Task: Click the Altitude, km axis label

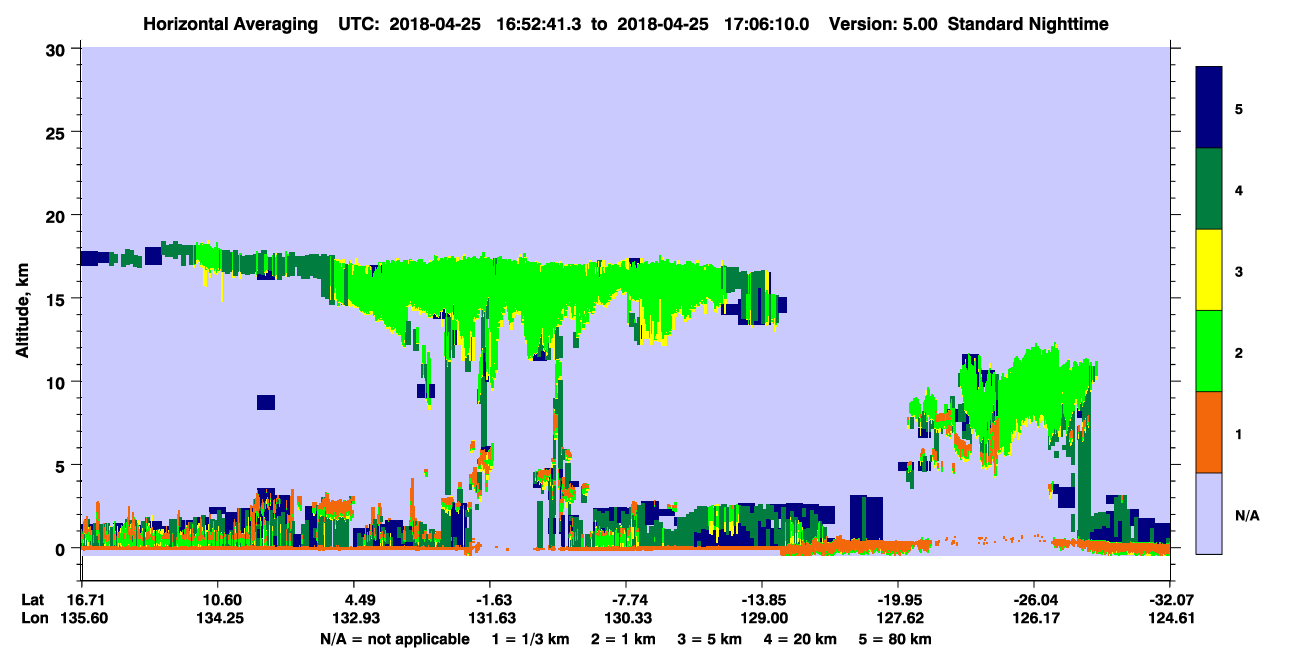Action: click(x=22, y=298)
